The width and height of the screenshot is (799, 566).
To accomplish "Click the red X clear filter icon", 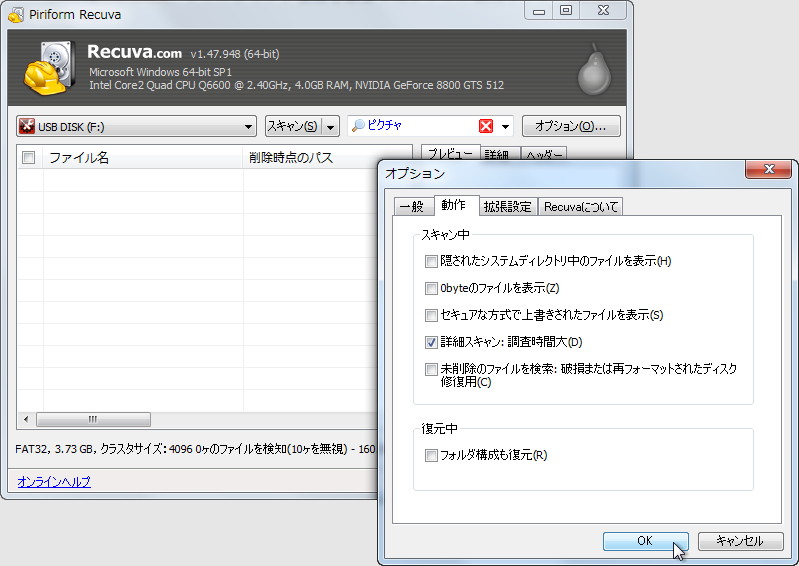I will [486, 126].
